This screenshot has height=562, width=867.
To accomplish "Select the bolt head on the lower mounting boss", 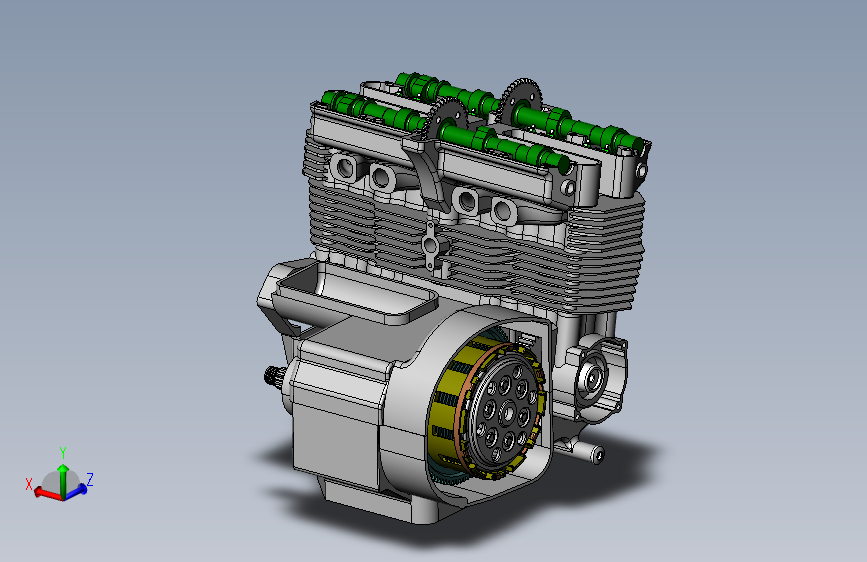I will click(x=598, y=455).
